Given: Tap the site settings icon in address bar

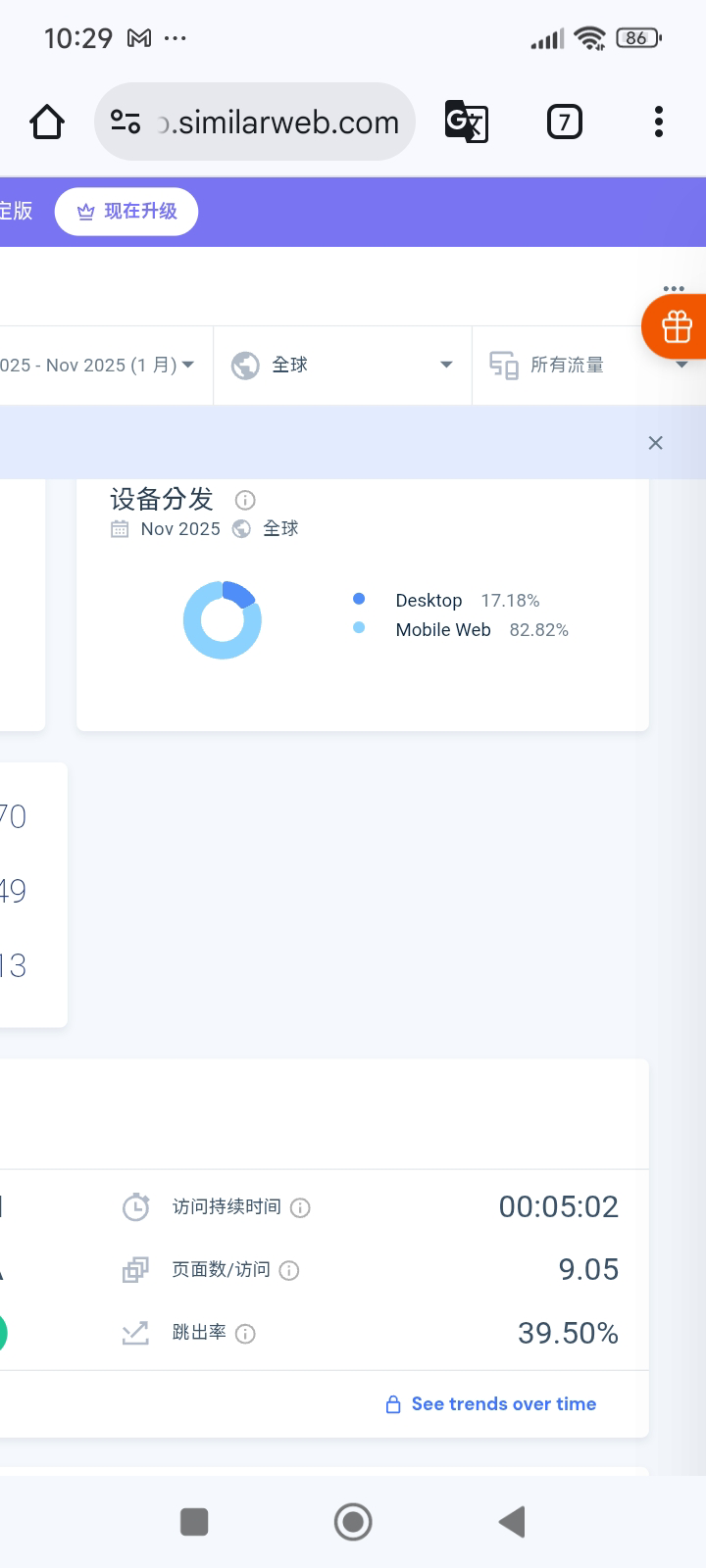Looking at the screenshot, I should pyautogui.click(x=126, y=122).
